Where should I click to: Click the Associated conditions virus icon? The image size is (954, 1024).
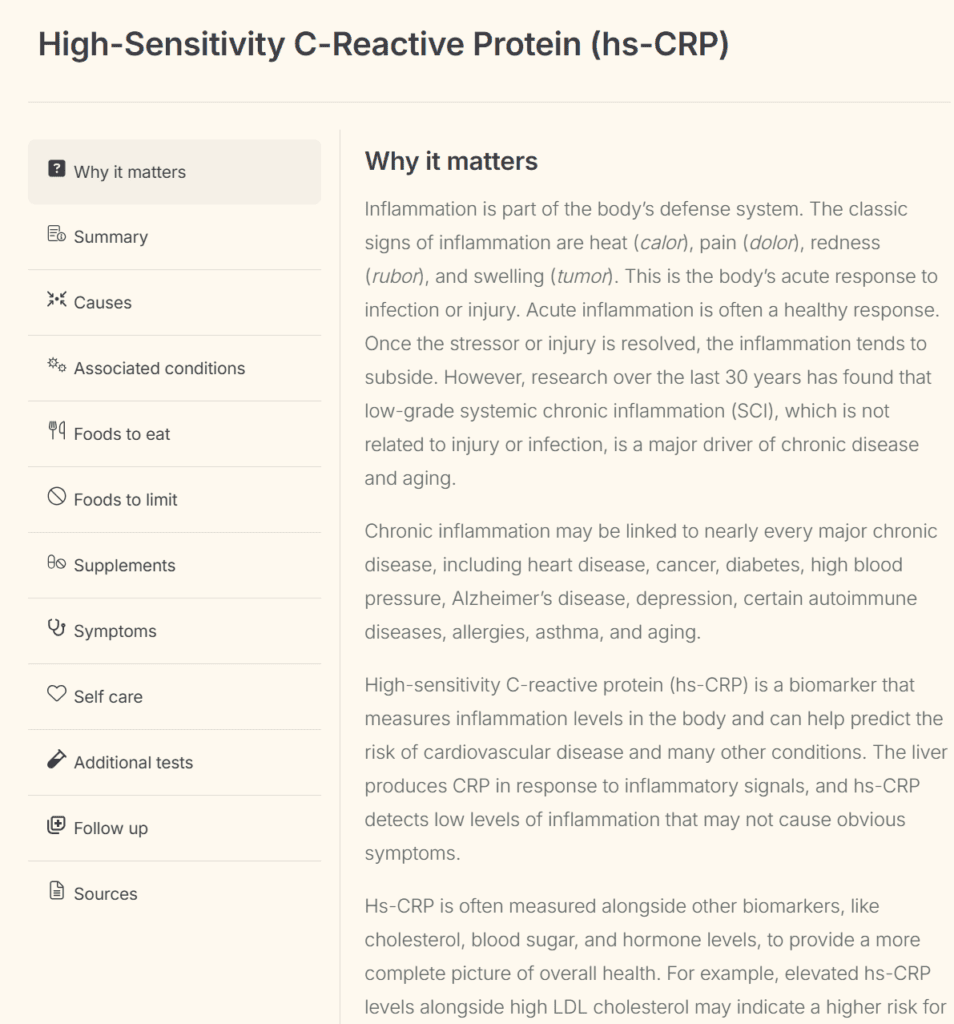pos(57,366)
